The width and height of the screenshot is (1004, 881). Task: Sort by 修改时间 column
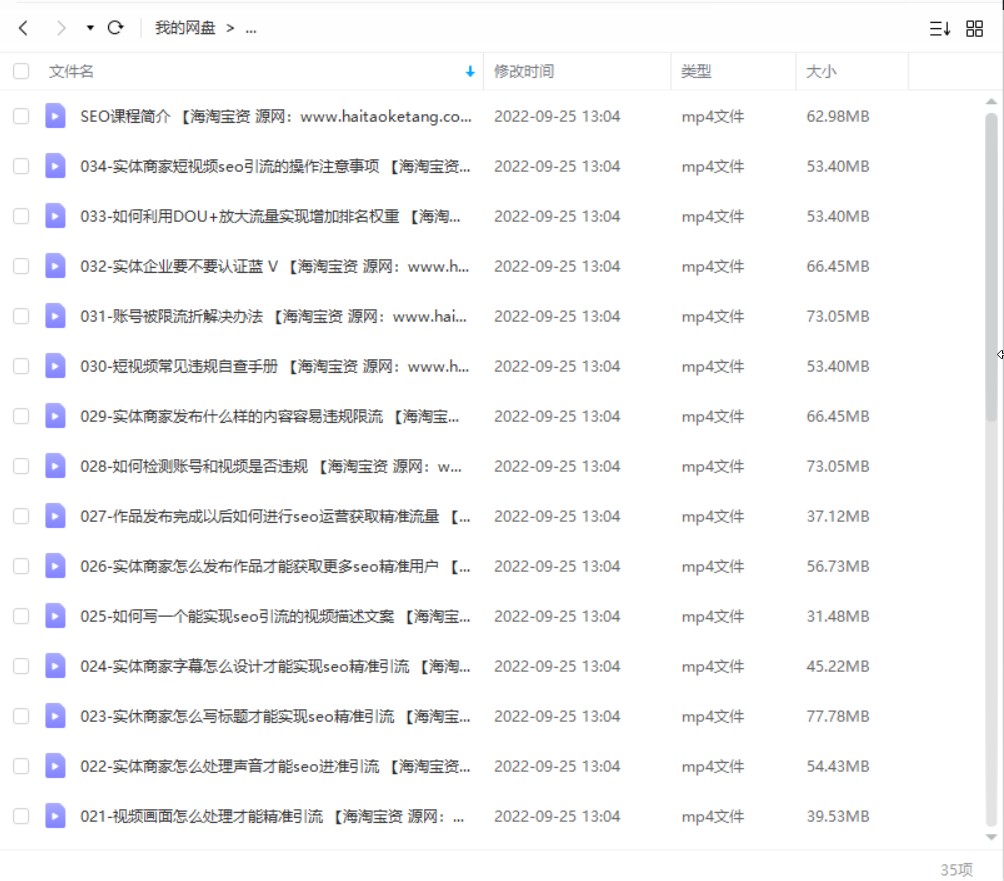click(x=524, y=71)
